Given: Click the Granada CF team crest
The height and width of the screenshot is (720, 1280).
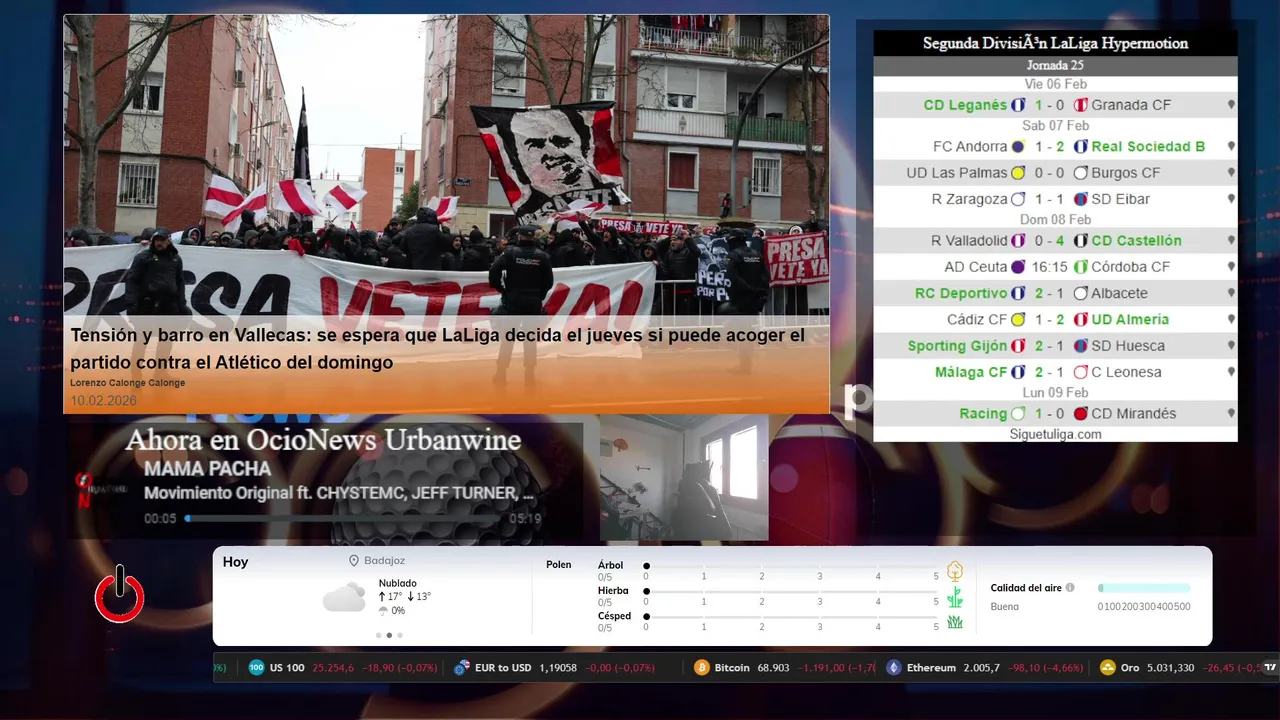Looking at the screenshot, I should (1080, 105).
